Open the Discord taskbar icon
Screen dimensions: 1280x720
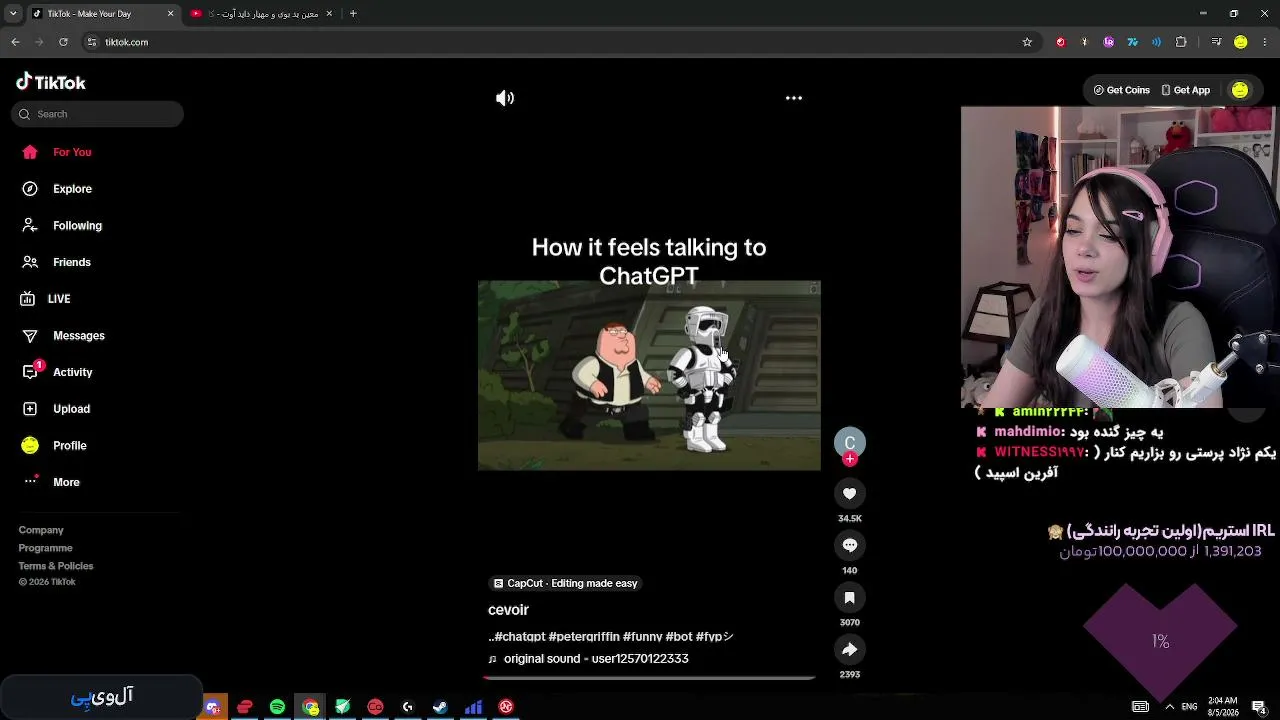[x=213, y=707]
